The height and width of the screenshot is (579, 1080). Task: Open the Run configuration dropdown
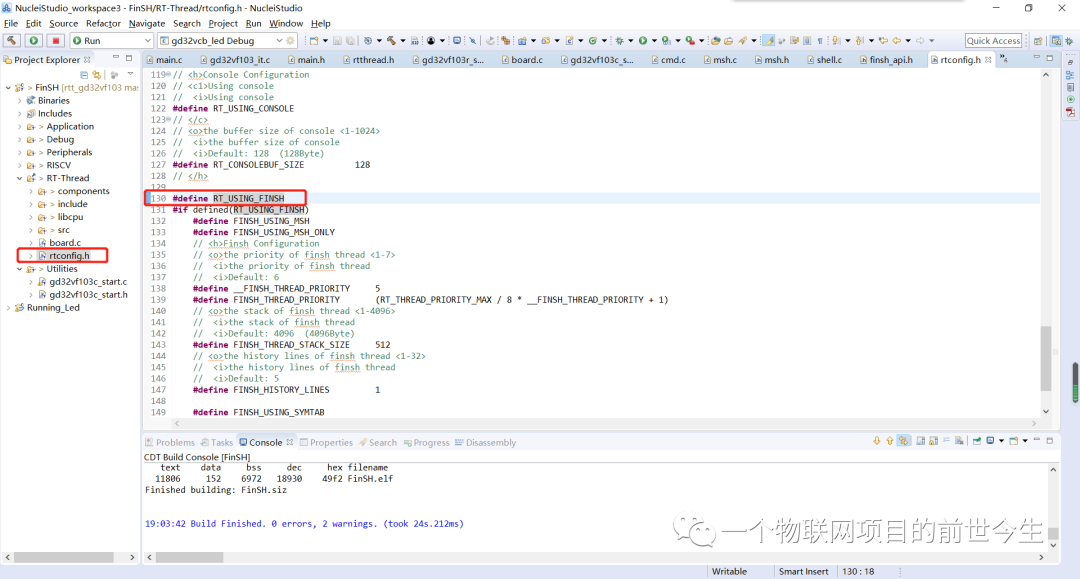tap(148, 40)
